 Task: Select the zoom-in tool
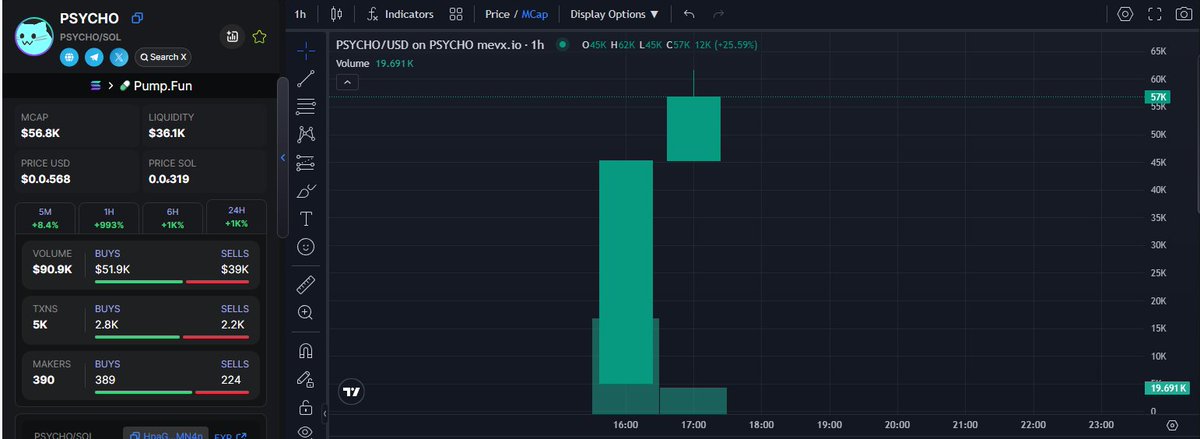[x=306, y=312]
